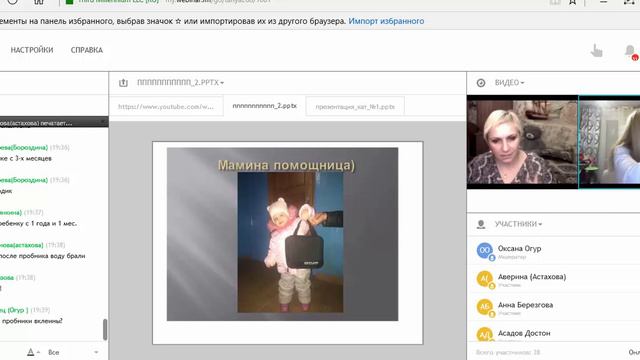
Task: Expand the ВИДЕО dropdown
Action: click(x=509, y=82)
